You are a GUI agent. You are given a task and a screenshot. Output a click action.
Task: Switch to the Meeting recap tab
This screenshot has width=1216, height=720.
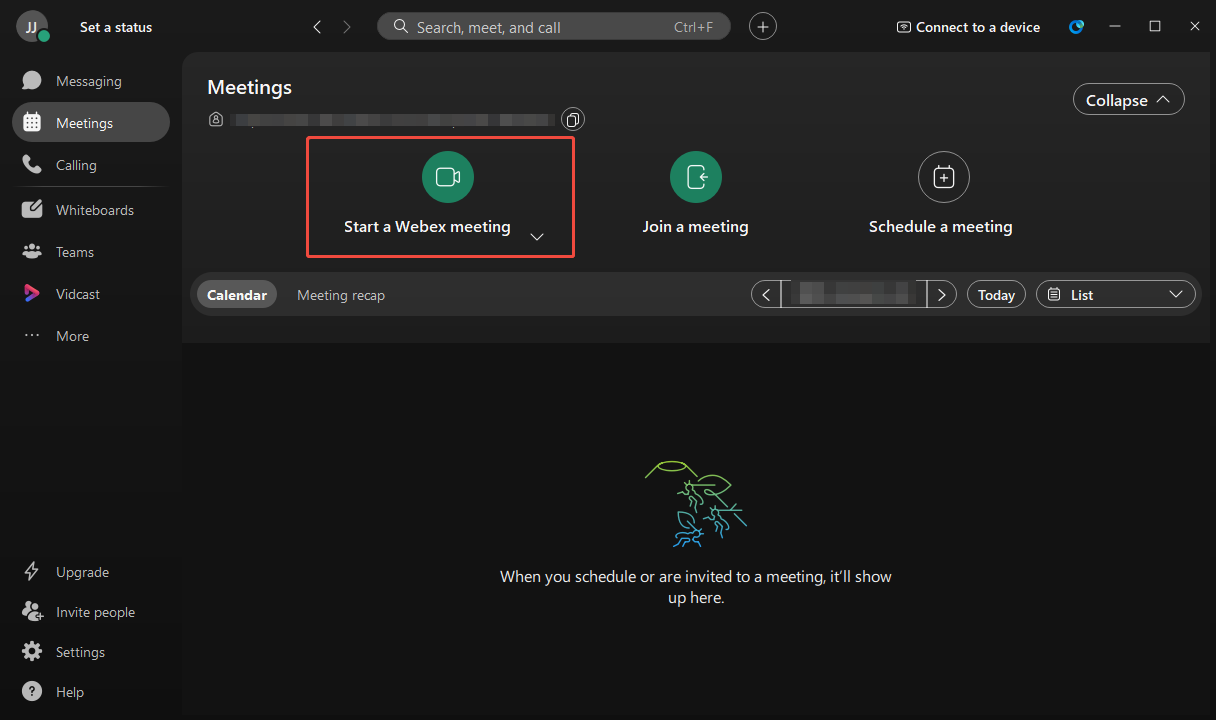point(340,294)
